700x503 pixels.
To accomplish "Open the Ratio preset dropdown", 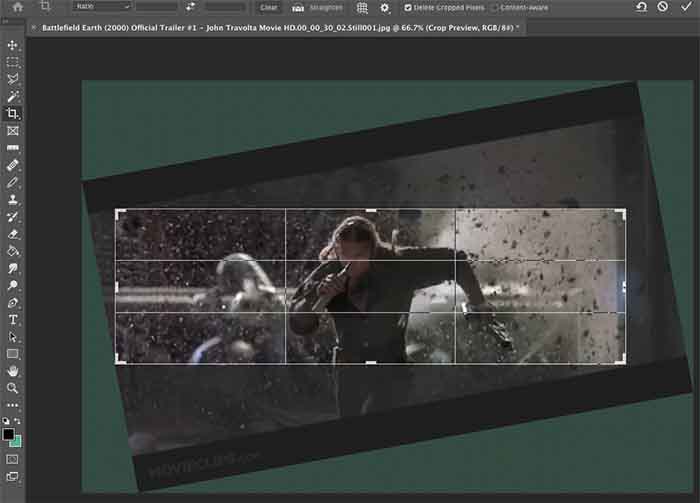I will tap(102, 7).
